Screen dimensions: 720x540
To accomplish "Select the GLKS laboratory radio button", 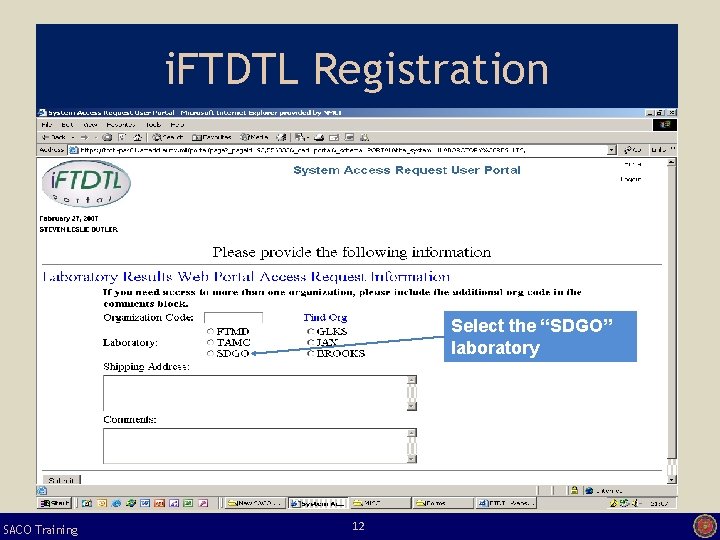I will [x=310, y=331].
